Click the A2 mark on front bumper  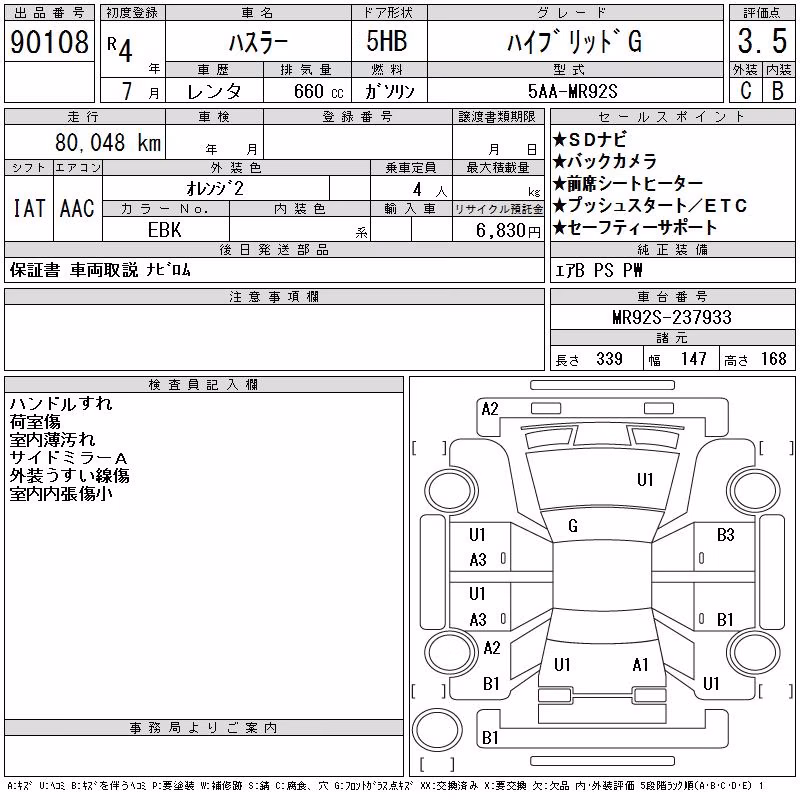point(490,409)
